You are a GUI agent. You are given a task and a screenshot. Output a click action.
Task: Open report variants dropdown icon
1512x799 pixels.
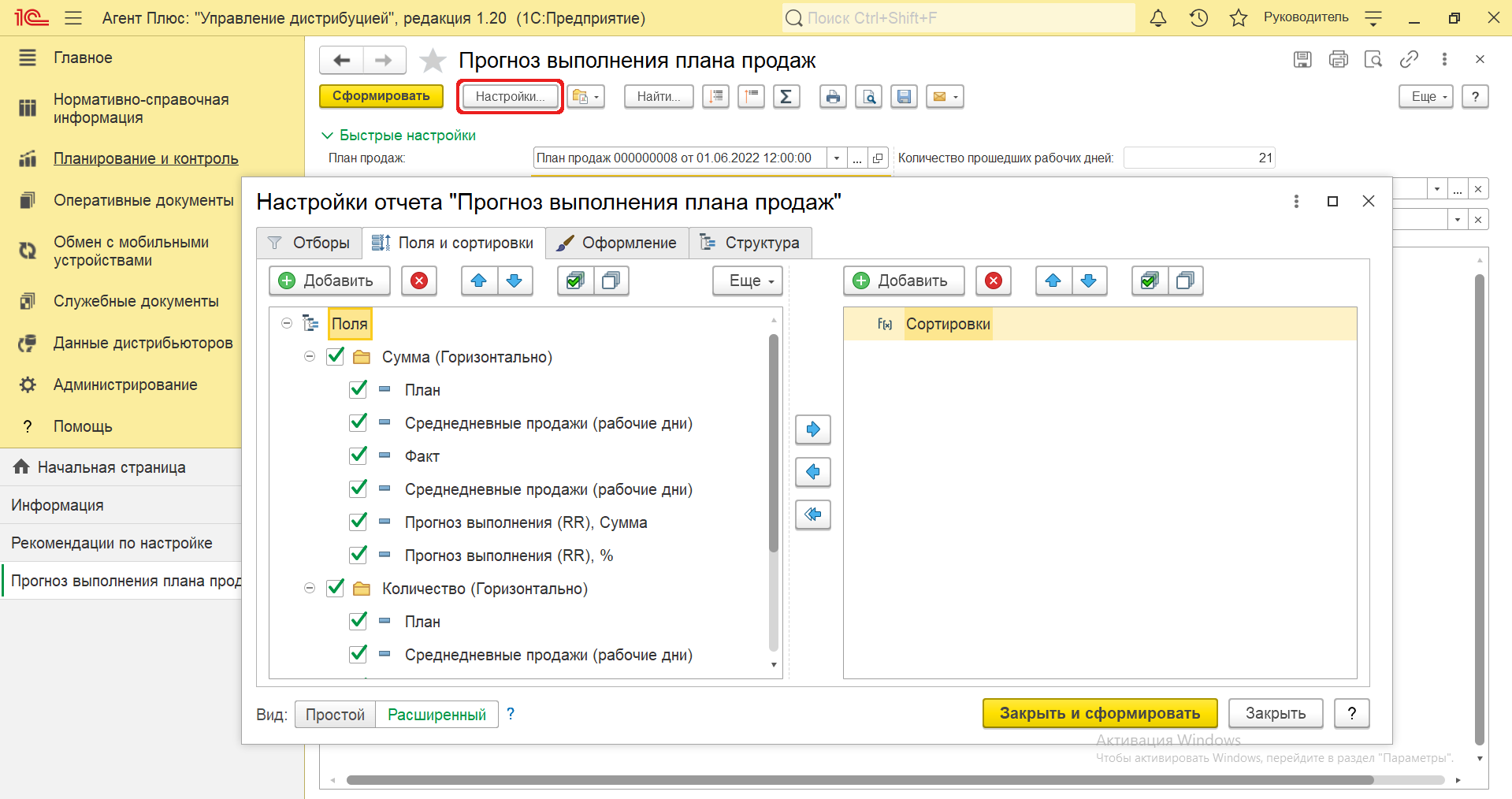click(585, 96)
